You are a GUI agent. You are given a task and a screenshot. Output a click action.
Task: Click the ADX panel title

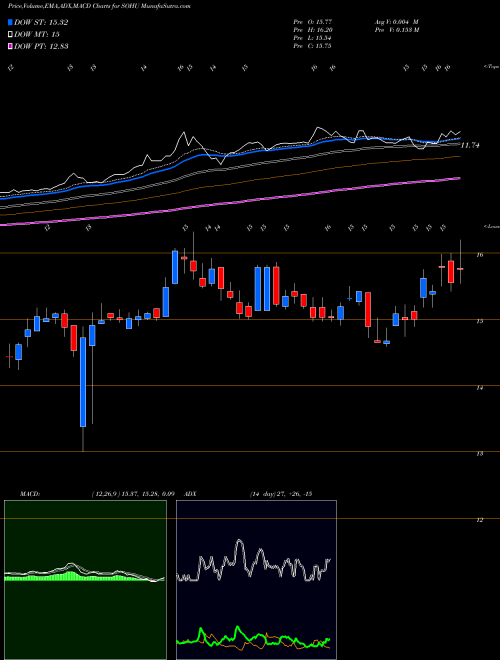[191, 494]
